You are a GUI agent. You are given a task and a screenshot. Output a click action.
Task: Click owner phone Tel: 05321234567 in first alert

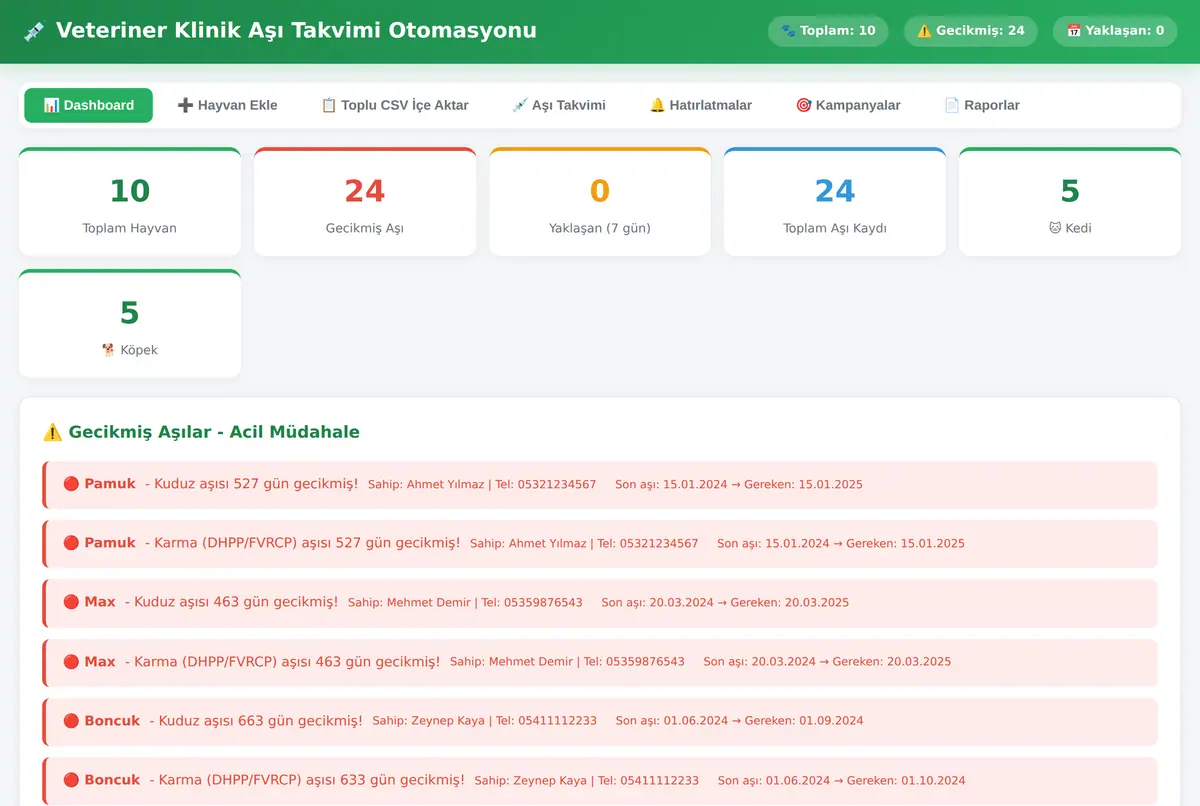tap(546, 485)
